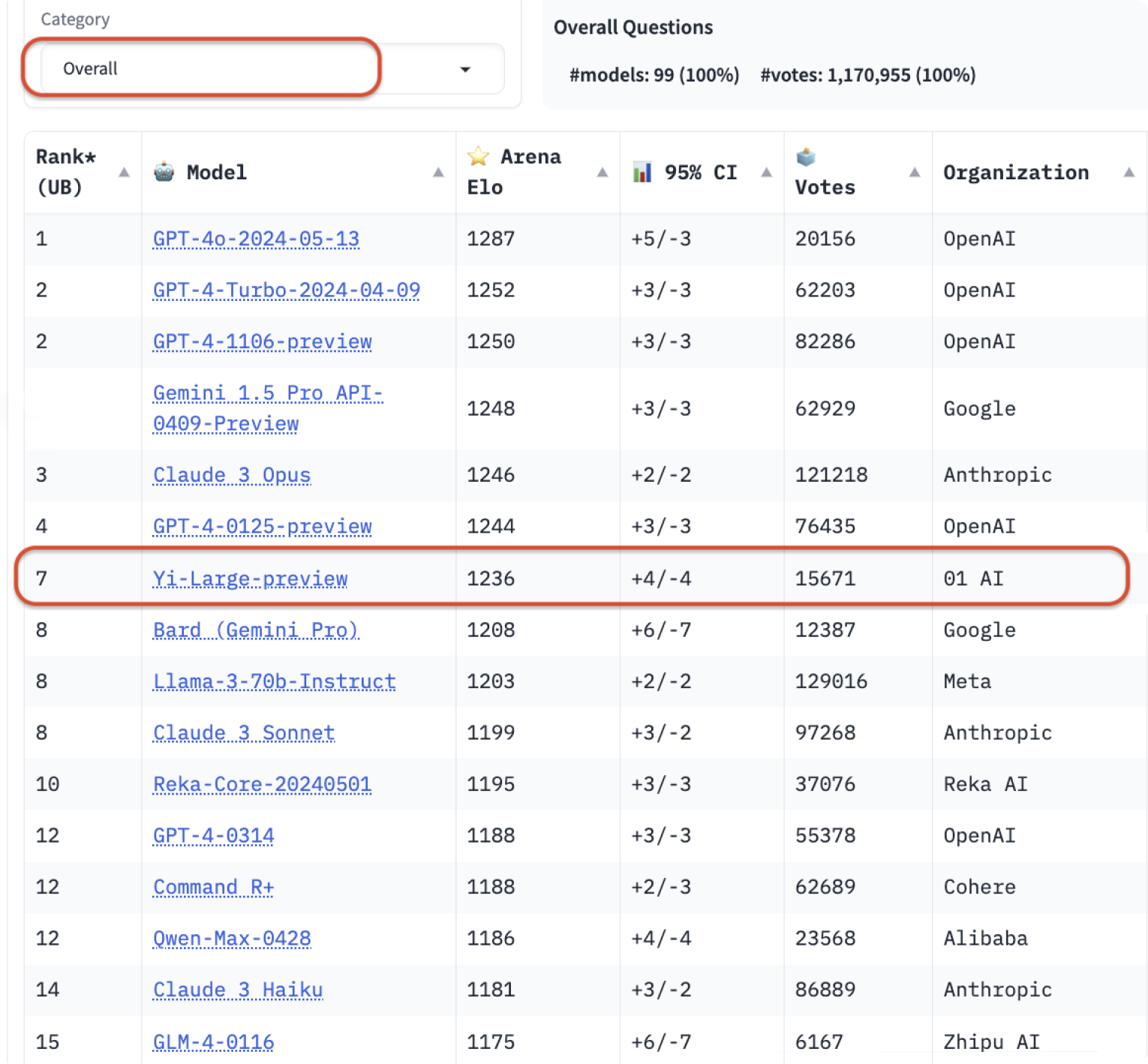Click the Zhipu AI organization cell
The height and width of the screenshot is (1064, 1148).
click(992, 1042)
